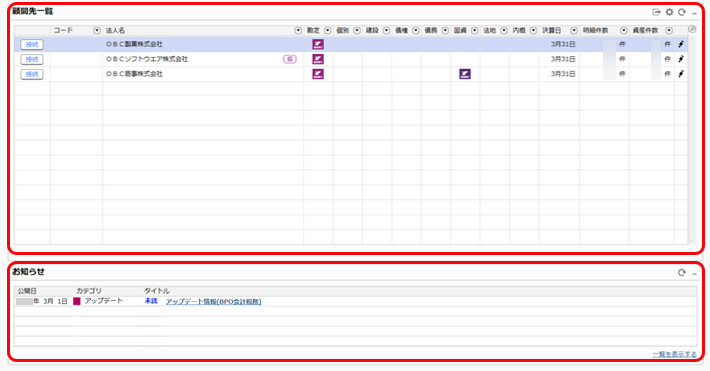
Task: Click 決算日 3月31日 for ＯＢＣソフトウエア株式会社
Action: (563, 59)
